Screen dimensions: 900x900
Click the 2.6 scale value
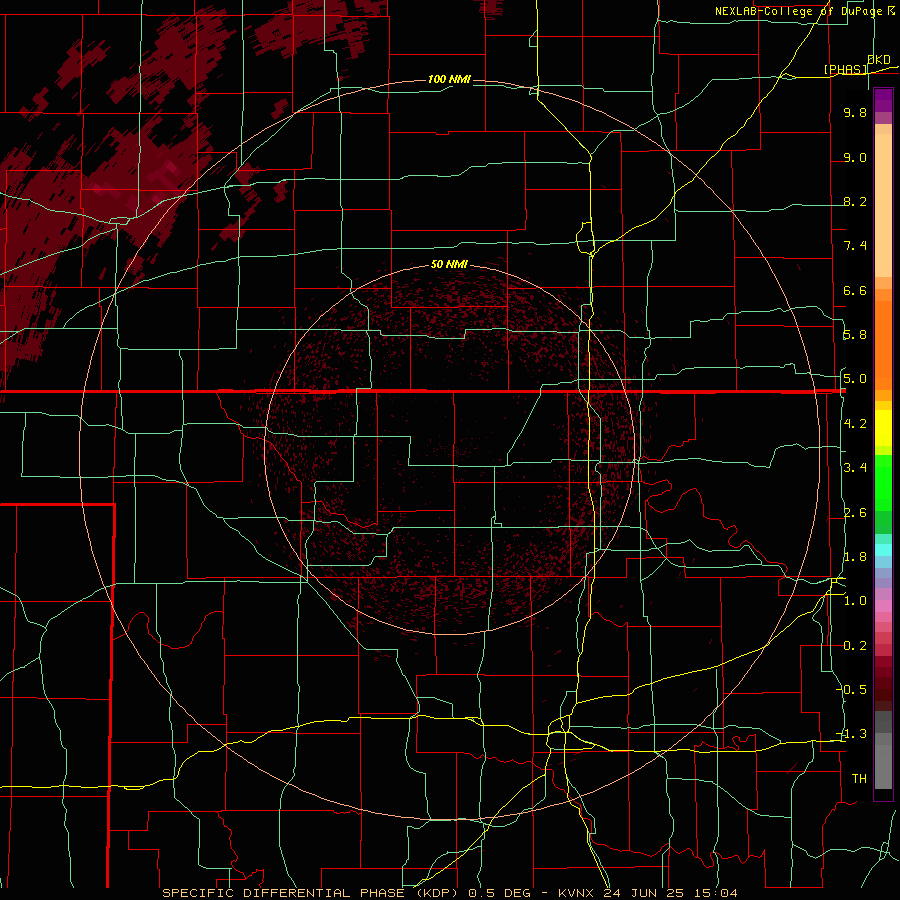coord(855,513)
